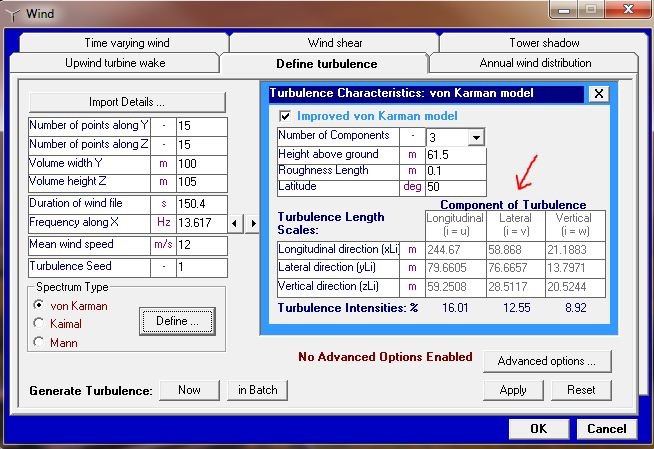Minimize the Wind window

click(x=564, y=9)
